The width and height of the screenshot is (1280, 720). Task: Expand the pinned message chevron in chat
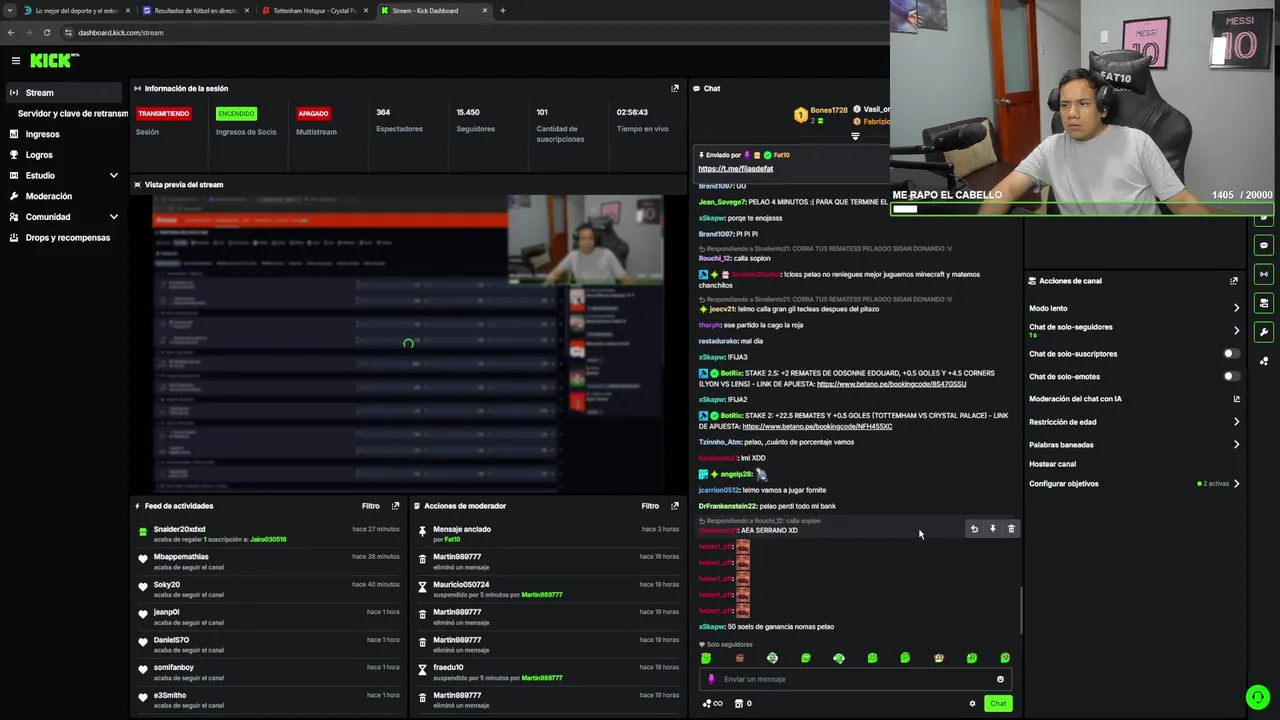[855, 136]
